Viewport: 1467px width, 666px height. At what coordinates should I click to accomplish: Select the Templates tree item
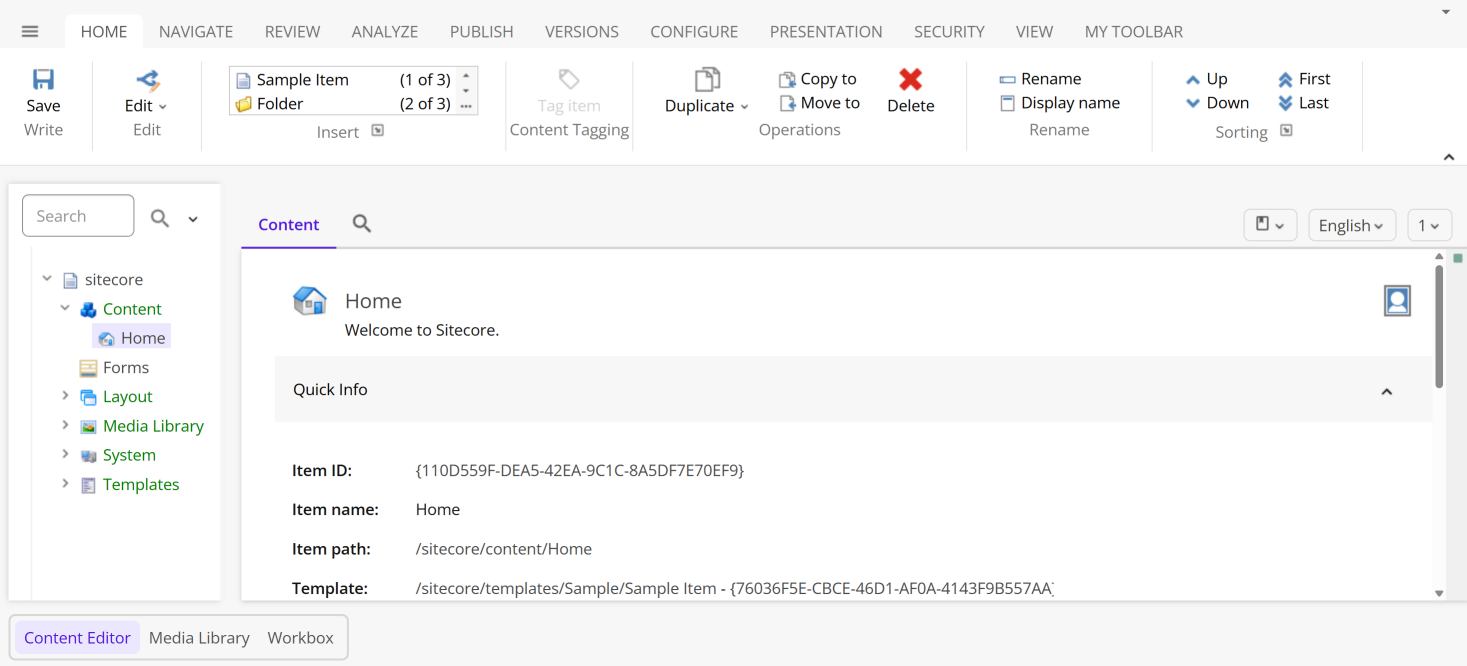coord(130,484)
